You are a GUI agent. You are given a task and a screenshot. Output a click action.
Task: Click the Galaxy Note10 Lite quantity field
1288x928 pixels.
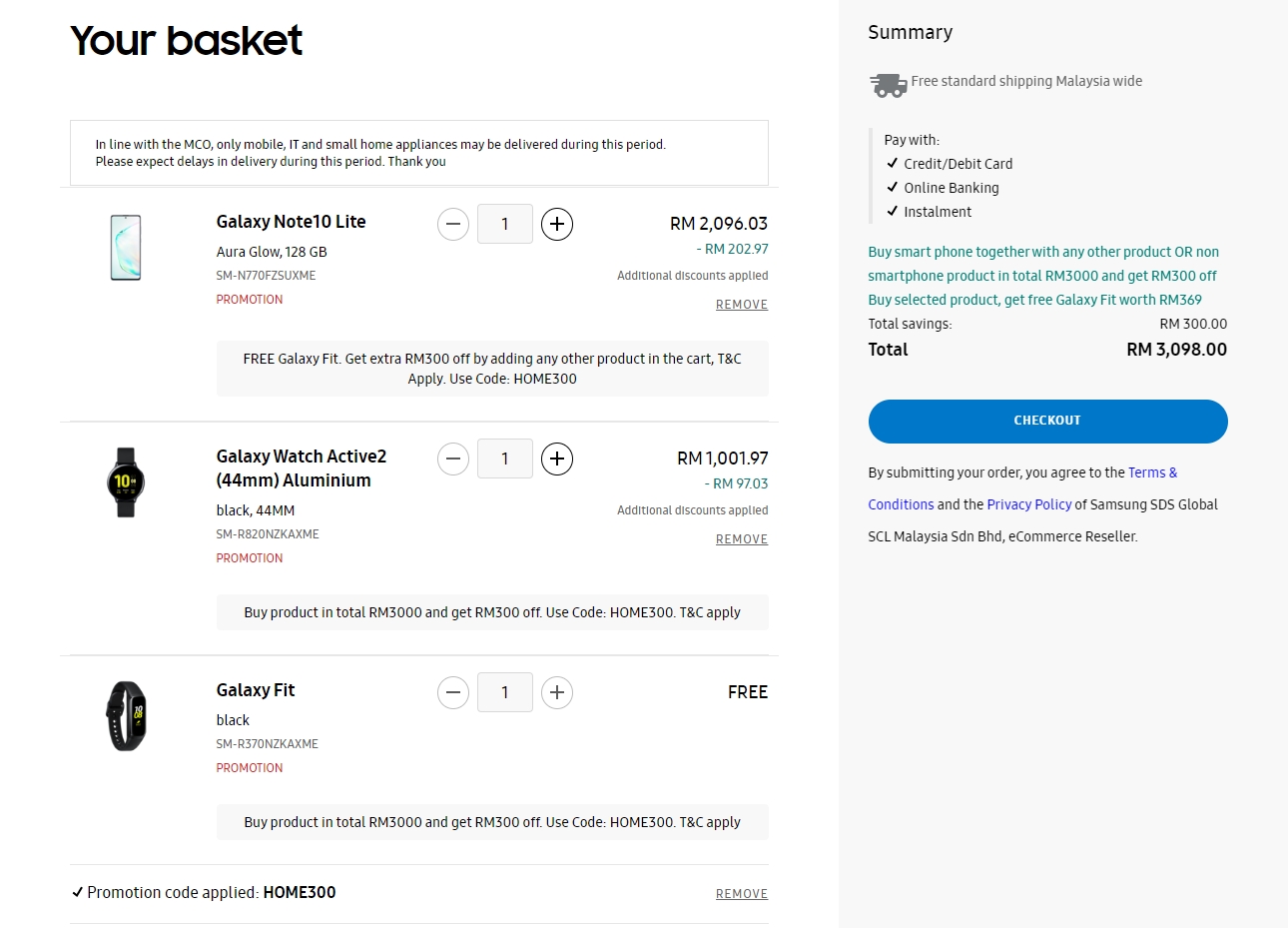pos(505,225)
